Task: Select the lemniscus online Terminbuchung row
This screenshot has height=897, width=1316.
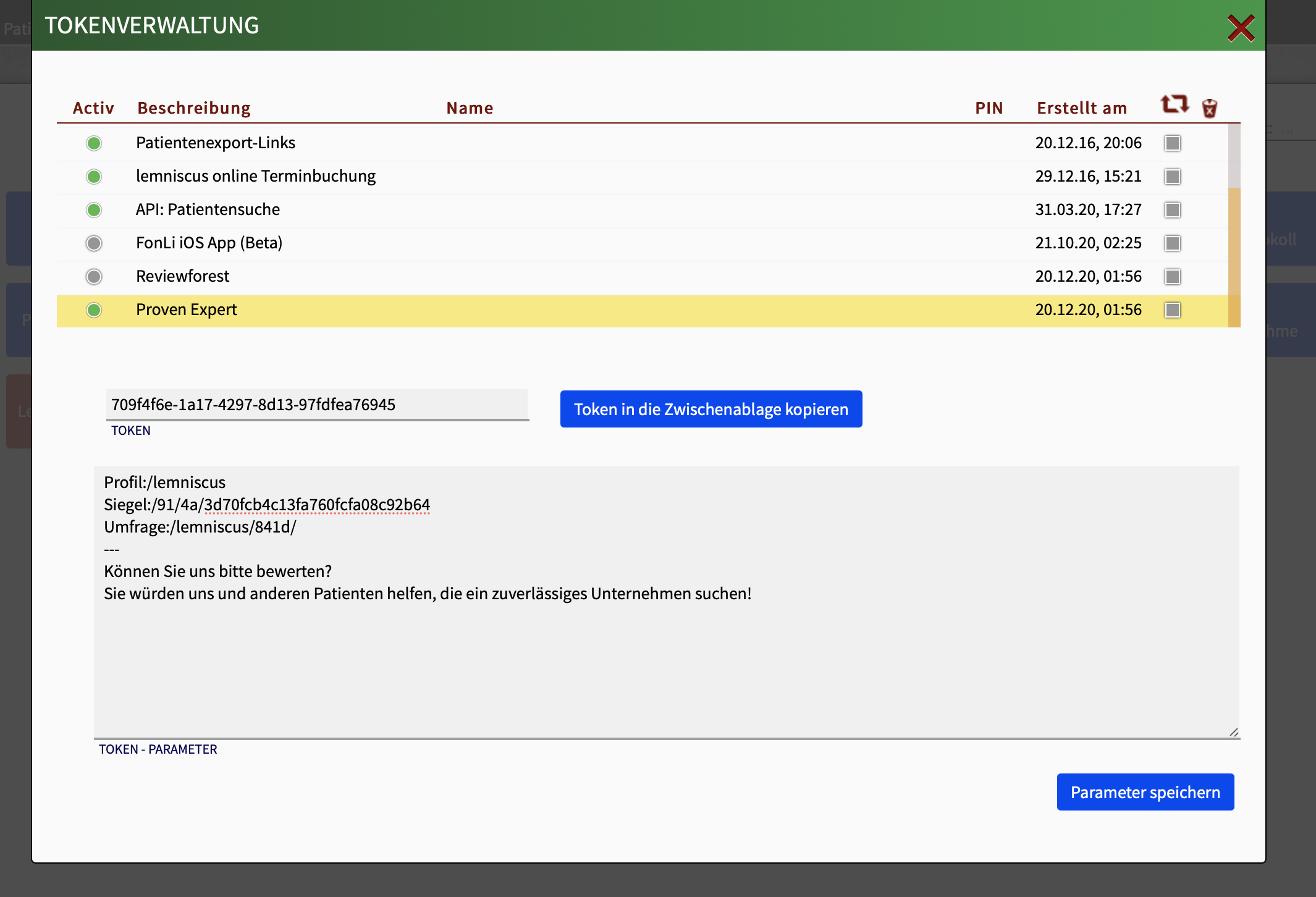Action: click(643, 177)
